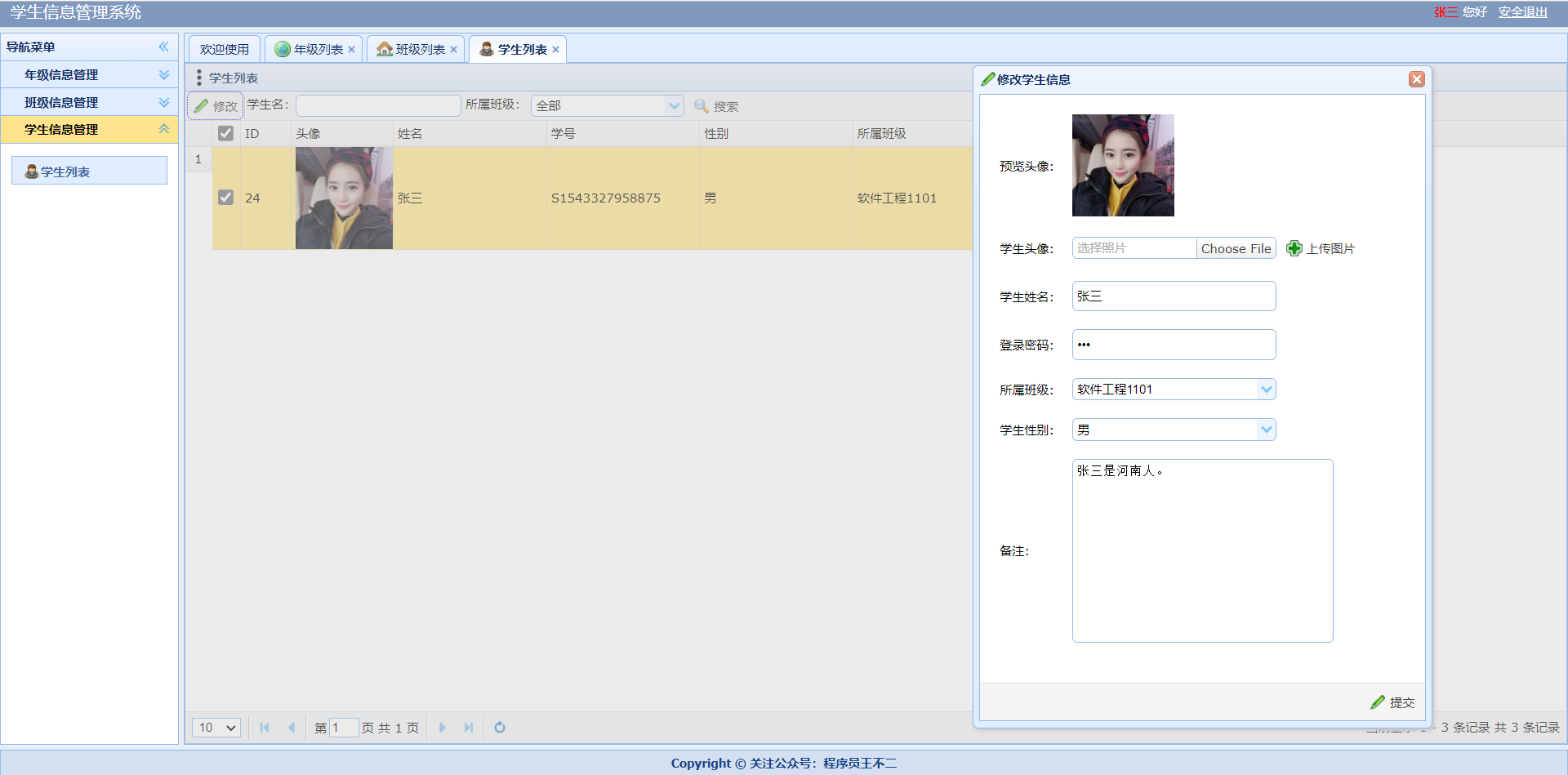Toggle the select-all checkbox in table header
The width and height of the screenshot is (1568, 775).
[x=226, y=132]
